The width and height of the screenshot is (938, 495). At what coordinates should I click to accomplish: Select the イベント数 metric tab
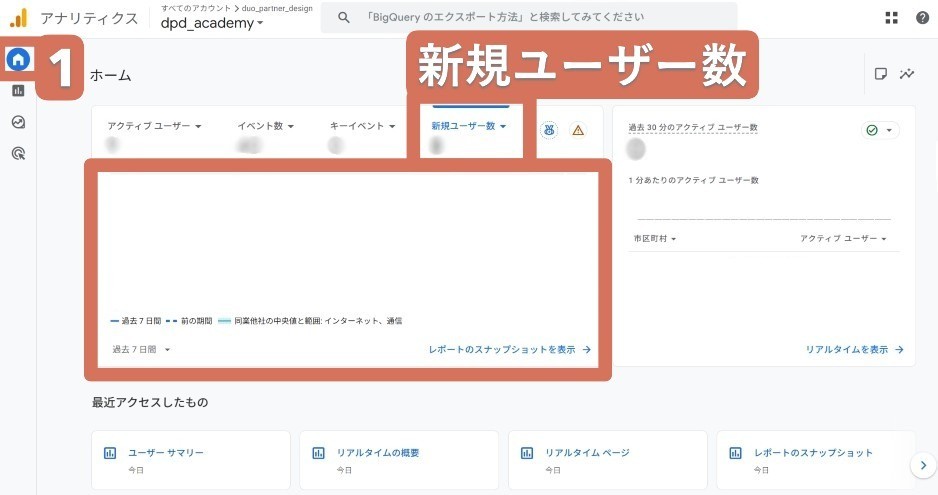[265, 127]
